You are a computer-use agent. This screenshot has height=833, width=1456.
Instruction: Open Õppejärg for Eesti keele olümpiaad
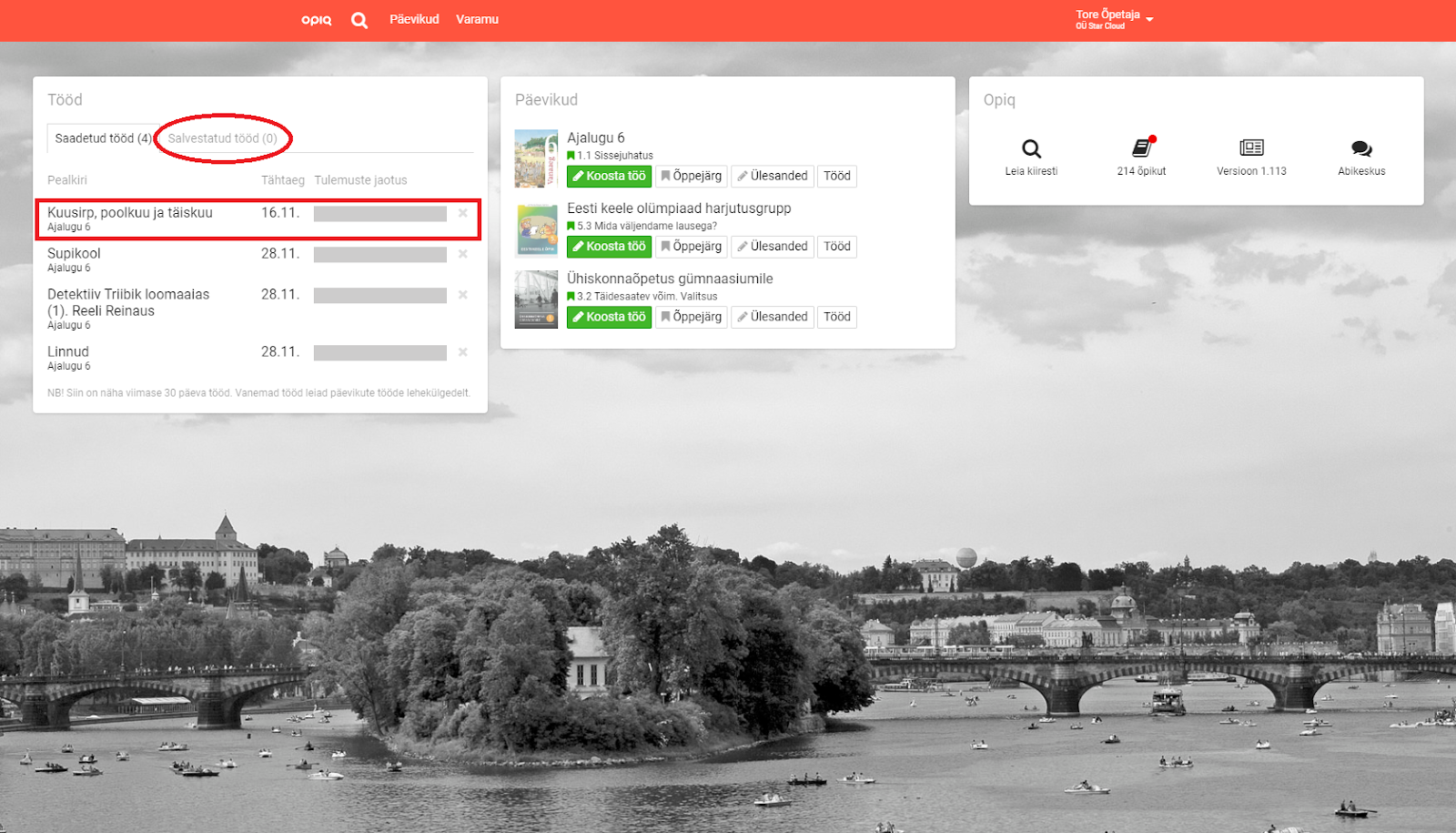(x=692, y=247)
